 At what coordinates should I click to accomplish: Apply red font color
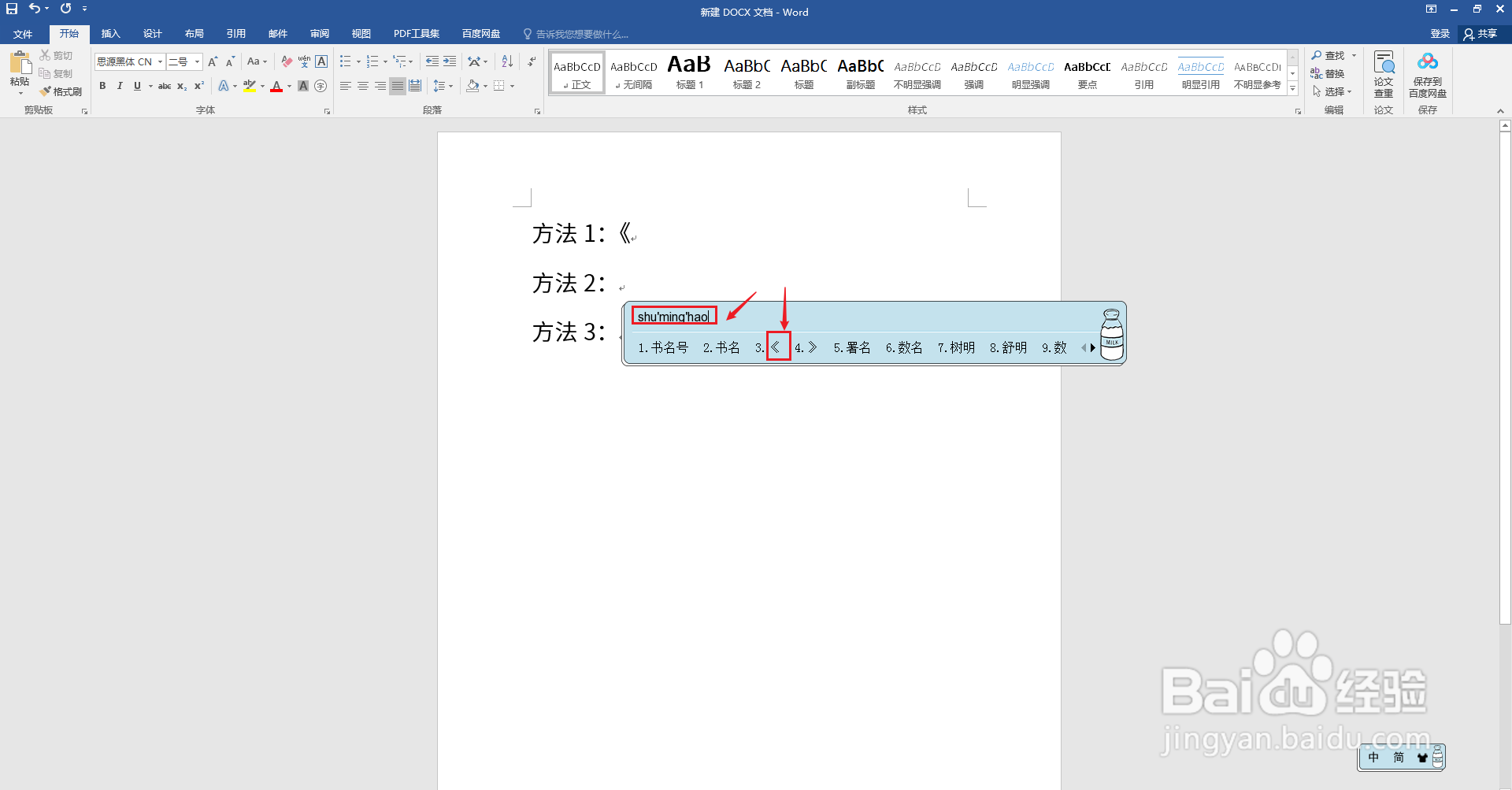[x=276, y=86]
